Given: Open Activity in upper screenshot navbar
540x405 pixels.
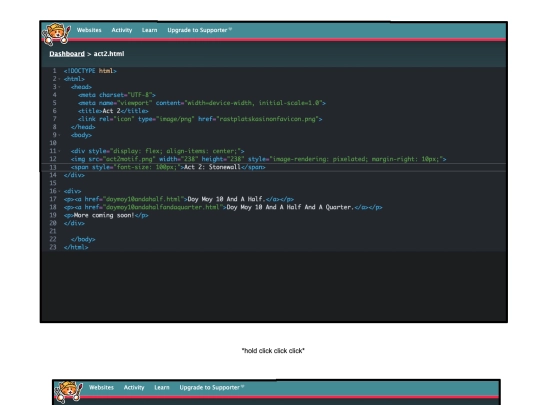Looking at the screenshot, I should (x=122, y=30).
